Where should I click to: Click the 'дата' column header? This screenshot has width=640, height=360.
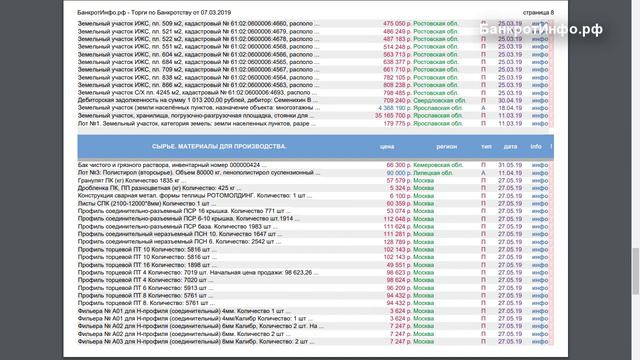tap(510, 147)
